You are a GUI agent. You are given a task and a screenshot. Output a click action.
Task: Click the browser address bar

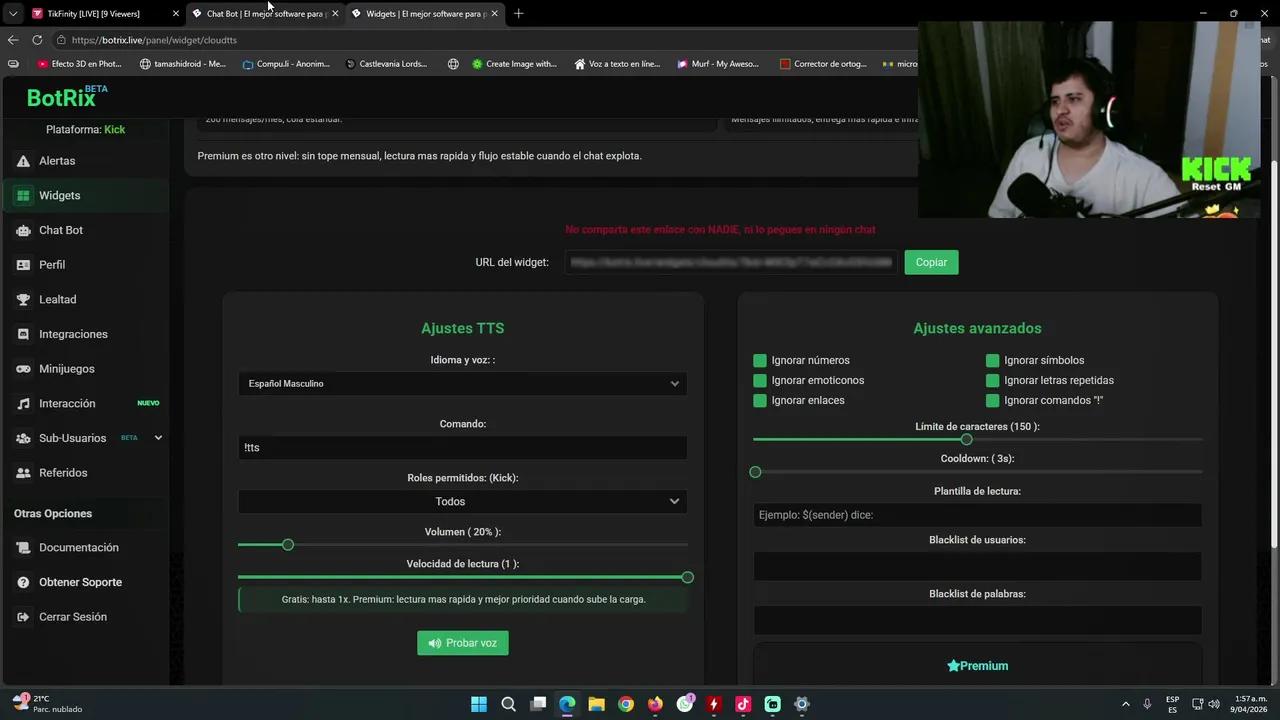[484, 40]
